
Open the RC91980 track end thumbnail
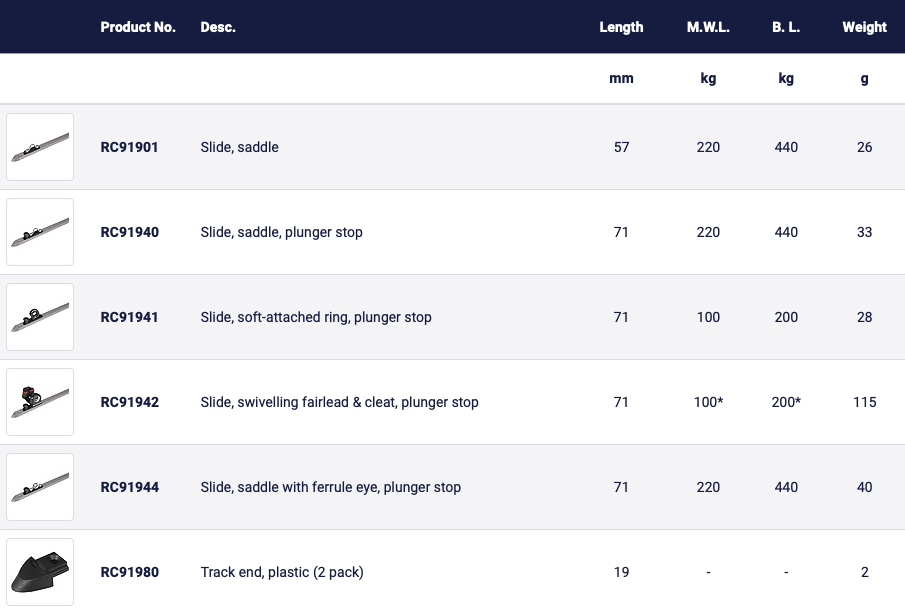(40, 572)
